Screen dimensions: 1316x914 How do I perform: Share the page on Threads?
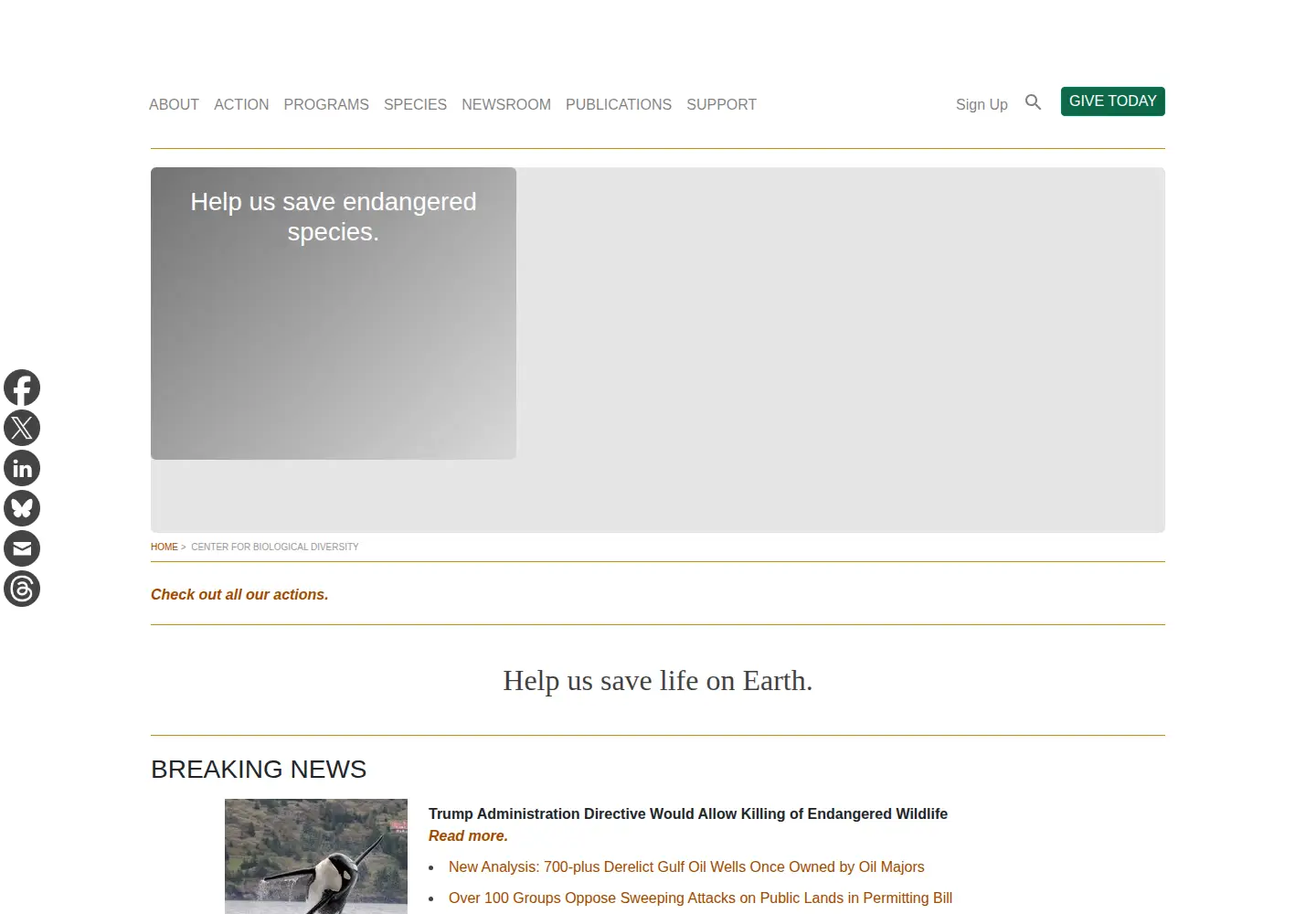point(22,589)
